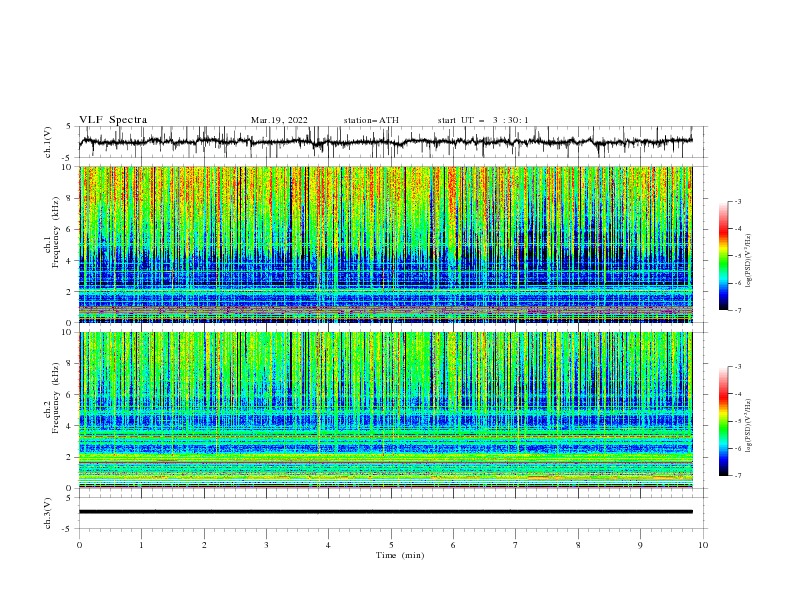Click the ch.2 PSD color scale bar

pyautogui.click(x=723, y=421)
